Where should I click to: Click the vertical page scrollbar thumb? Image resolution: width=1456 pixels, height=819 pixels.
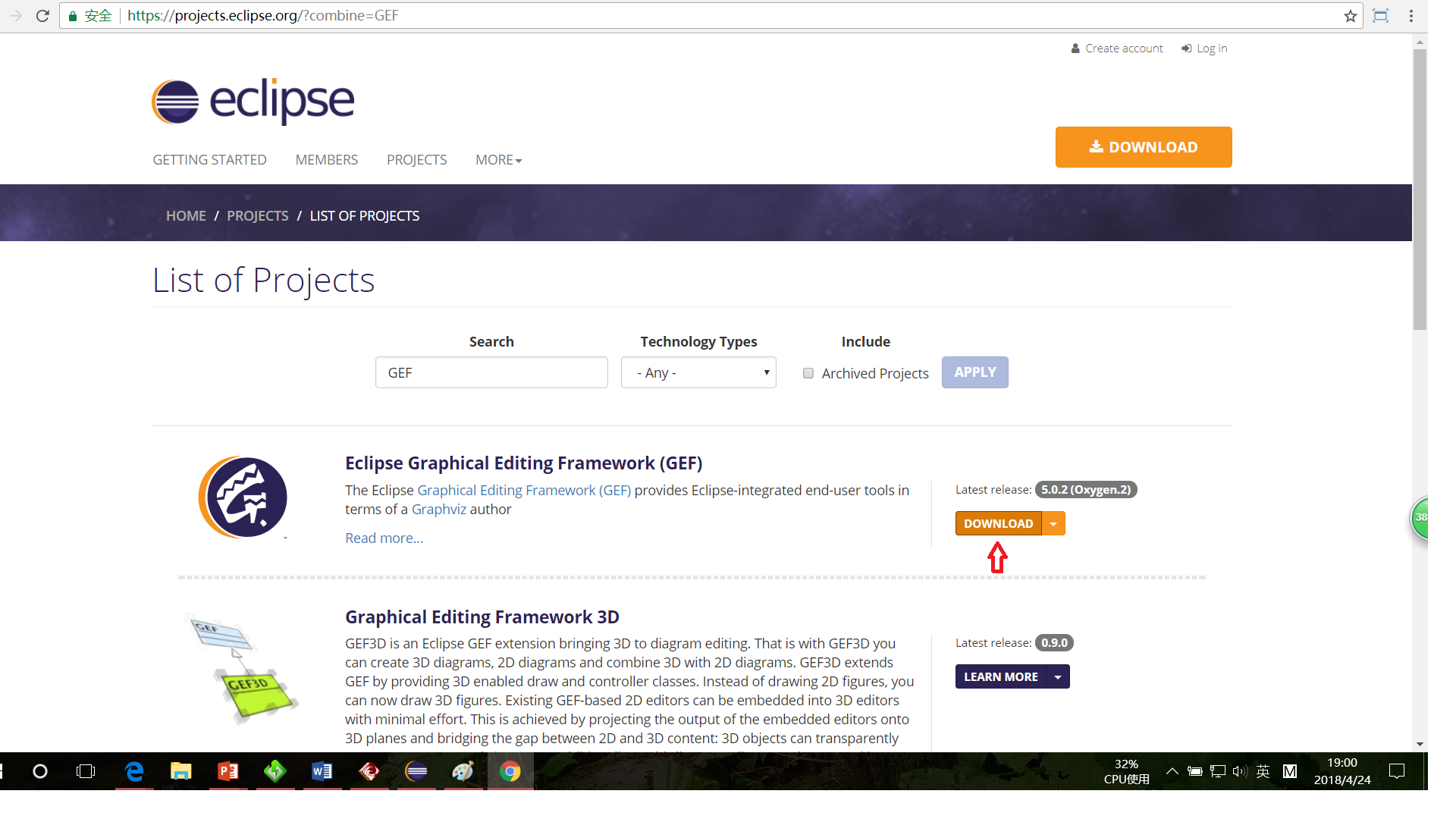(x=1420, y=190)
